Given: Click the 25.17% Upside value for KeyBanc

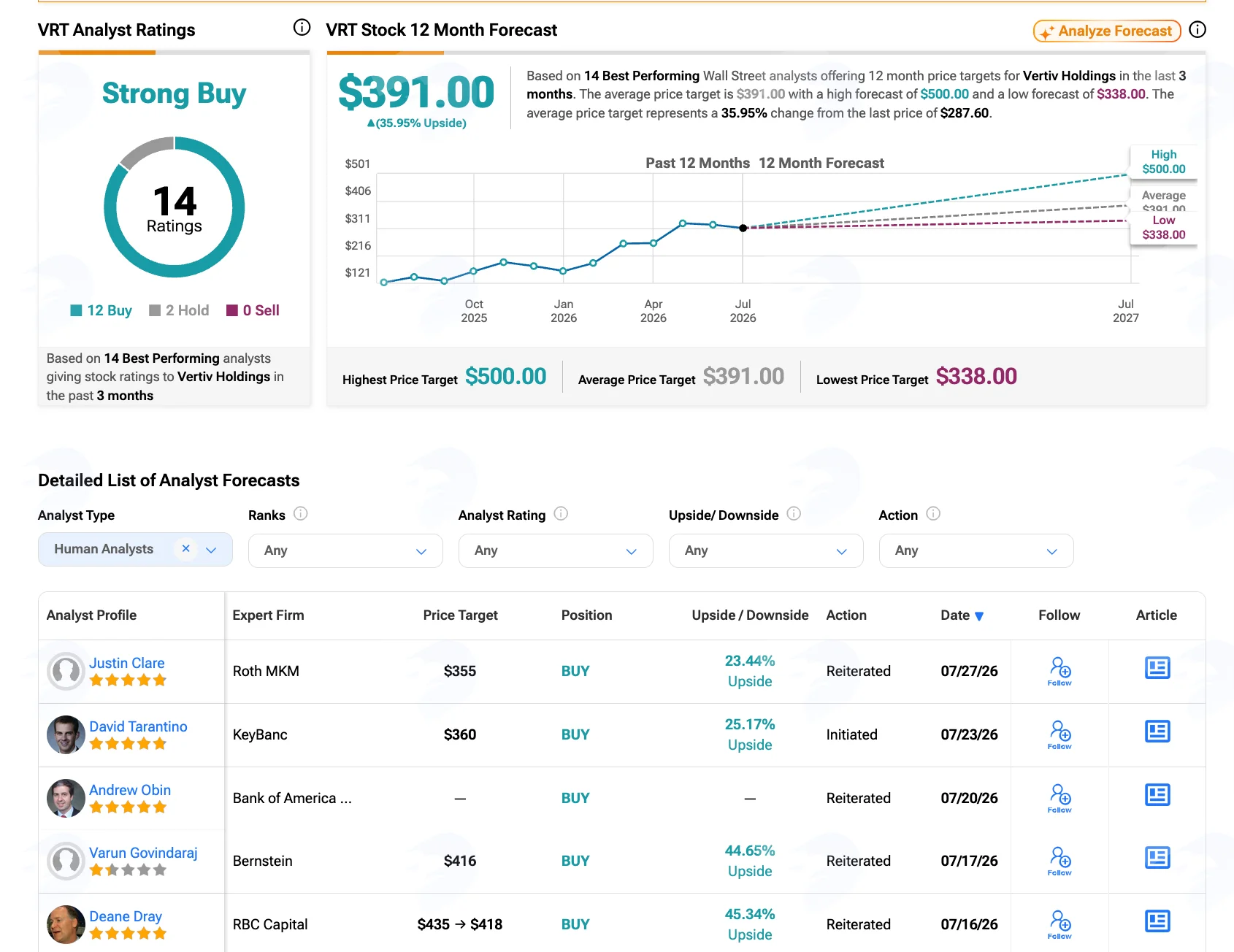Looking at the screenshot, I should pyautogui.click(x=750, y=734).
